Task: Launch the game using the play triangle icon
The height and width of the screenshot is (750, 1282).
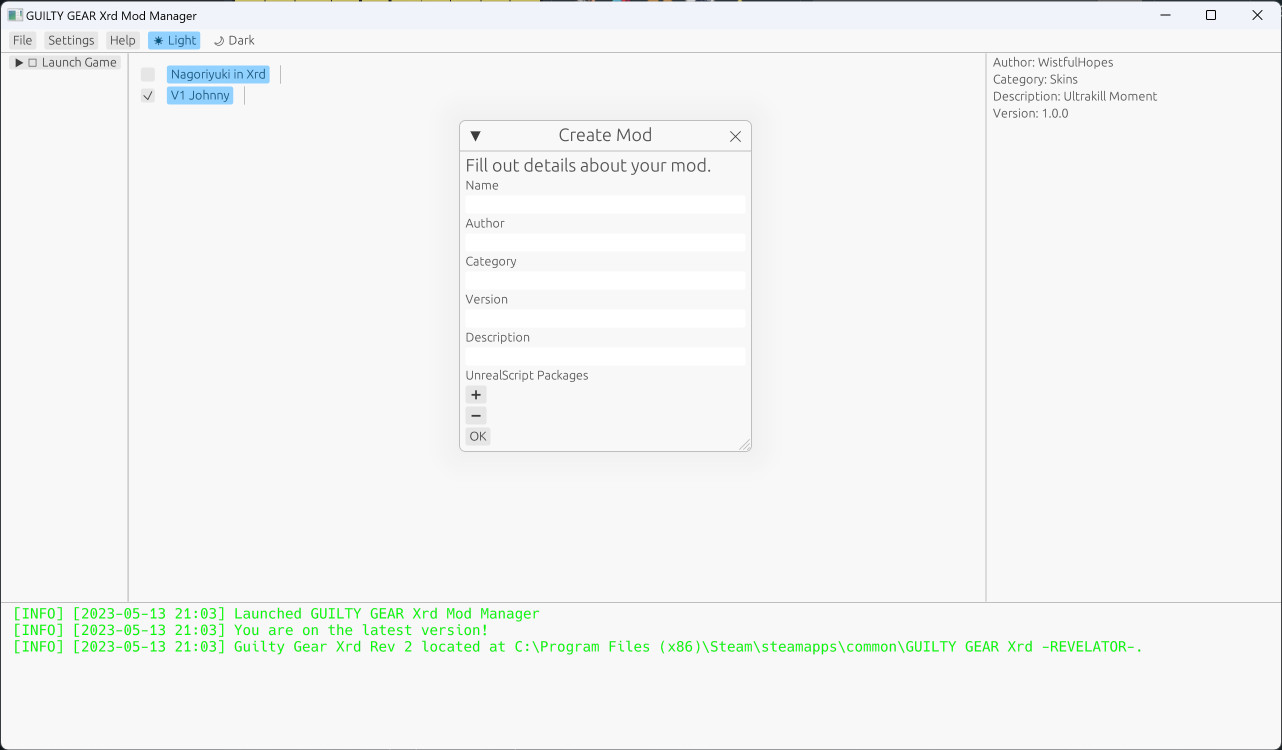Action: click(x=17, y=62)
